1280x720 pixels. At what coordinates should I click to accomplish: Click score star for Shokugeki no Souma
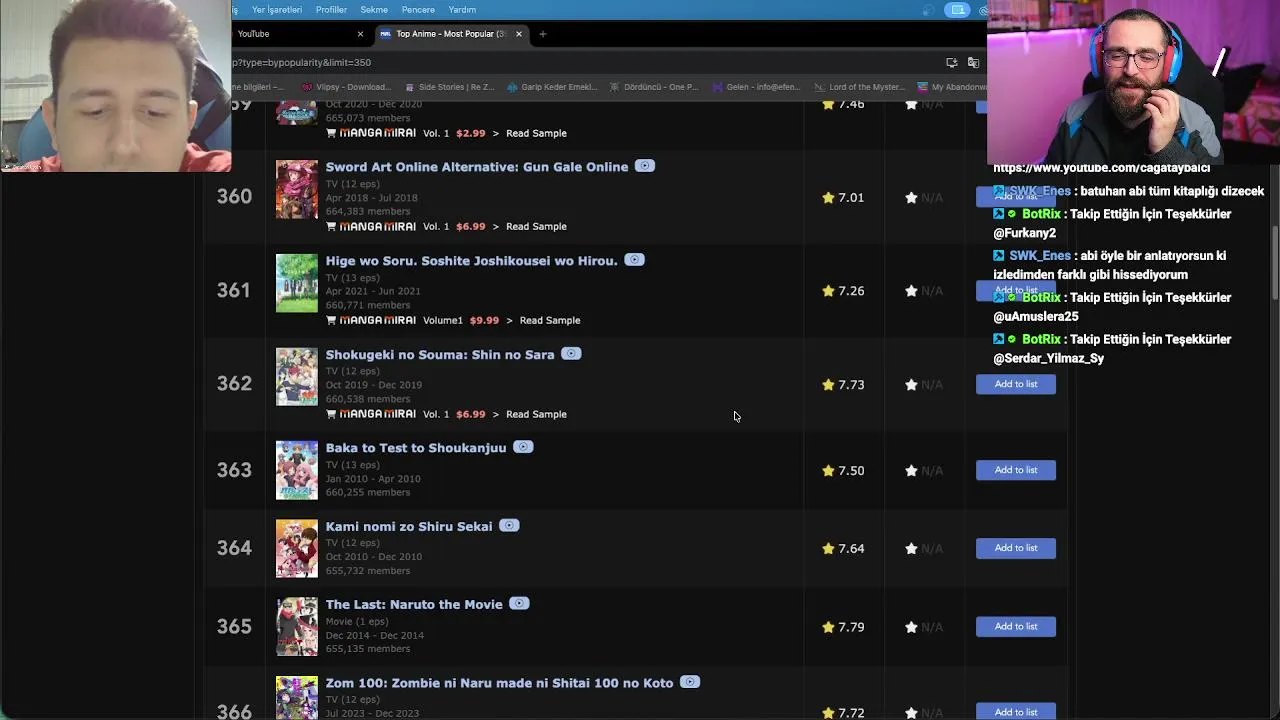828,385
